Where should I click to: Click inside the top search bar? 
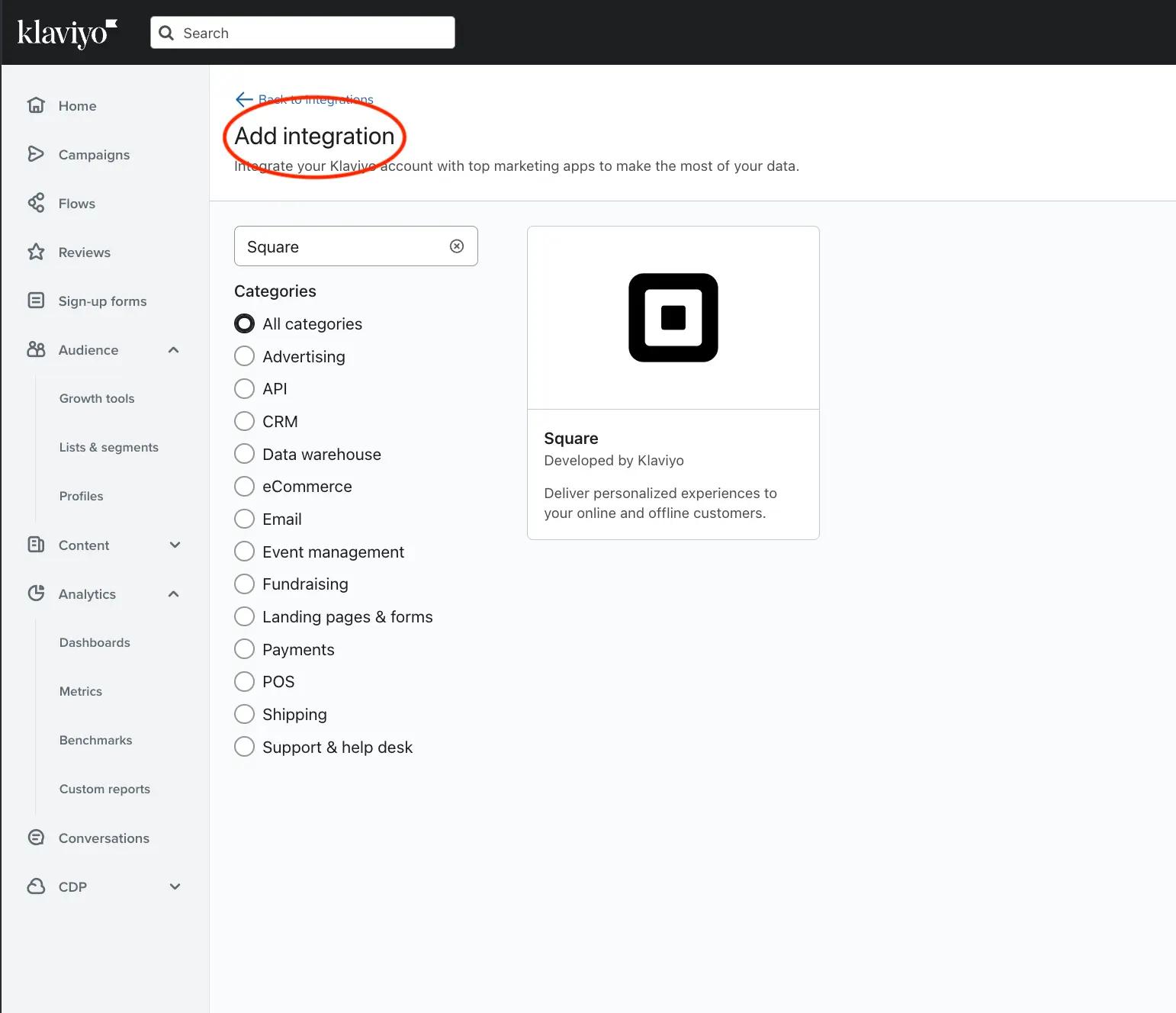point(305,33)
